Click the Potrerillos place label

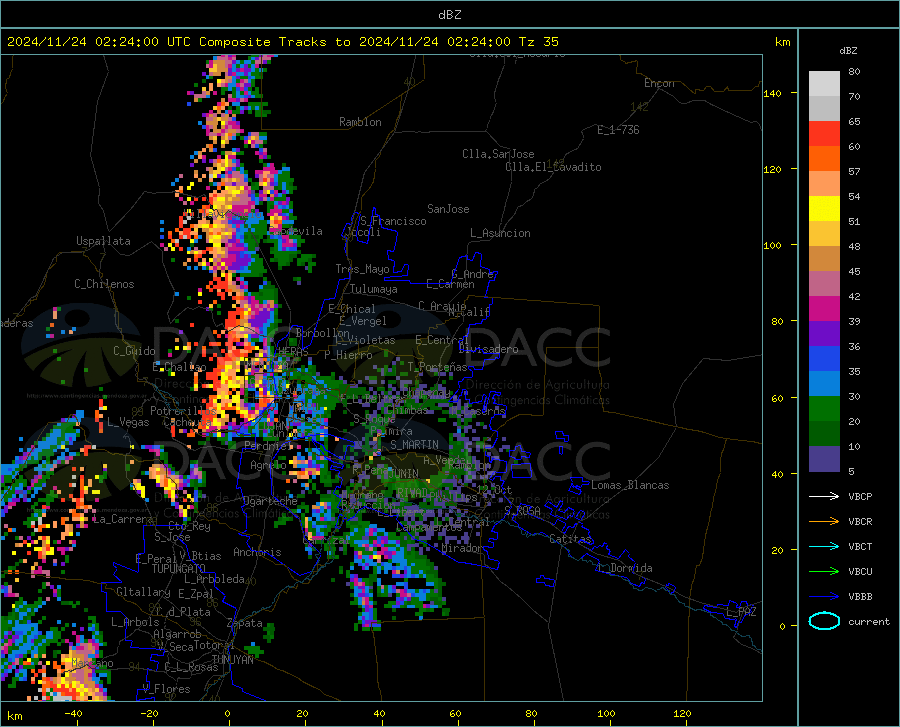[183, 411]
